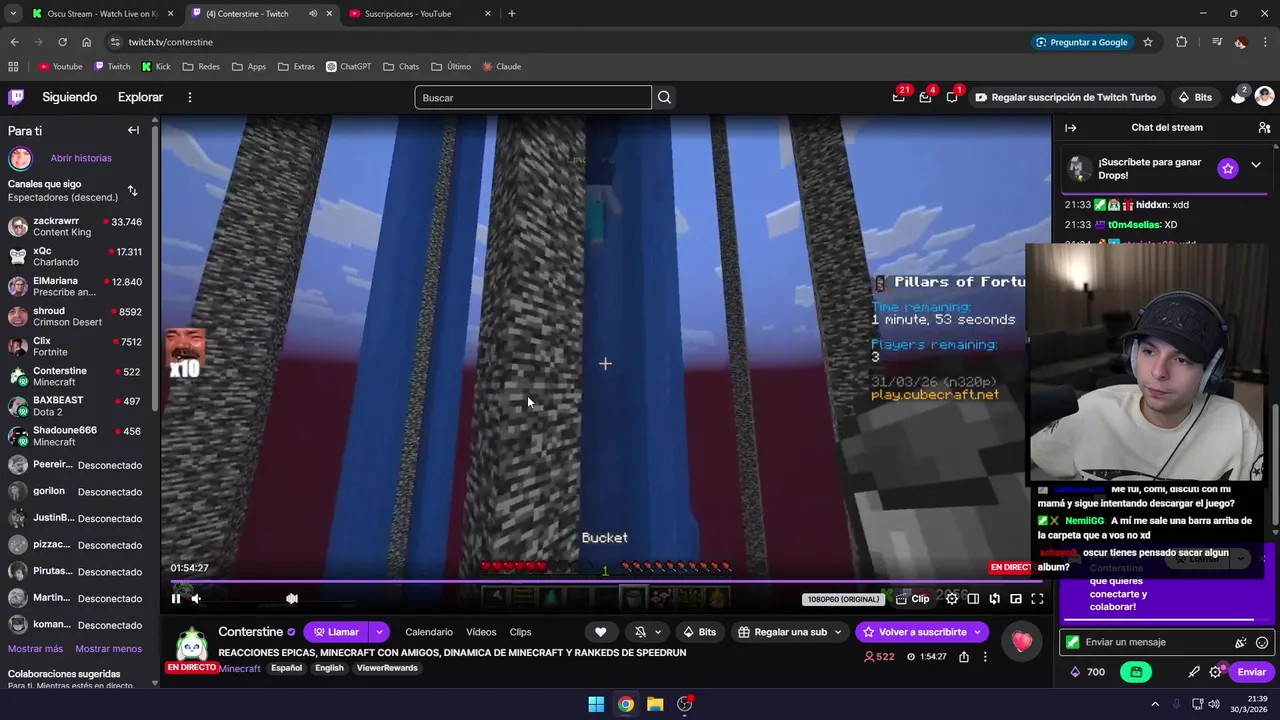The image size is (1280, 720).
Task: Sort followed channels with the arrows icon
Action: point(132,190)
